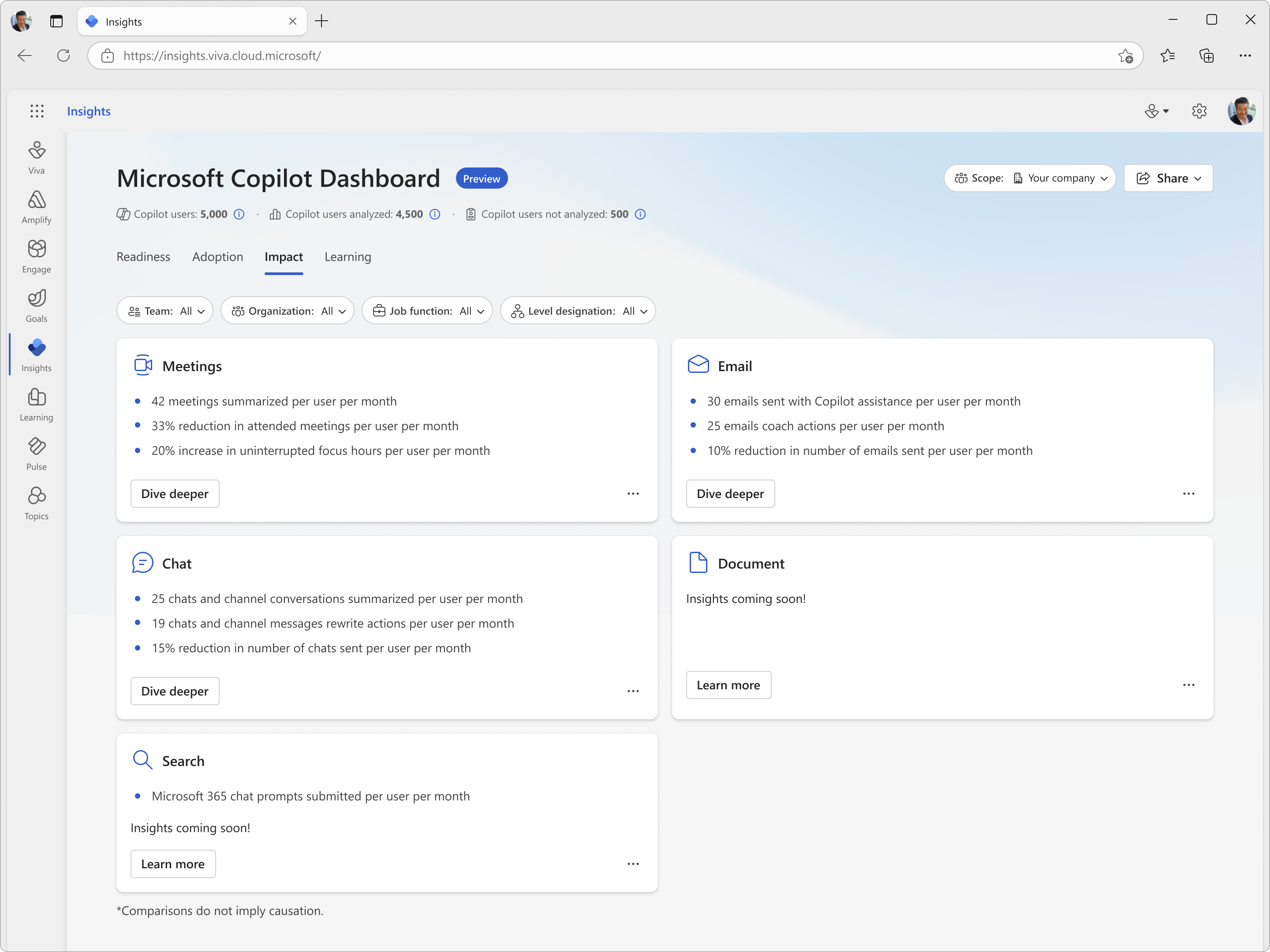Open more options on Search card

coord(633,863)
